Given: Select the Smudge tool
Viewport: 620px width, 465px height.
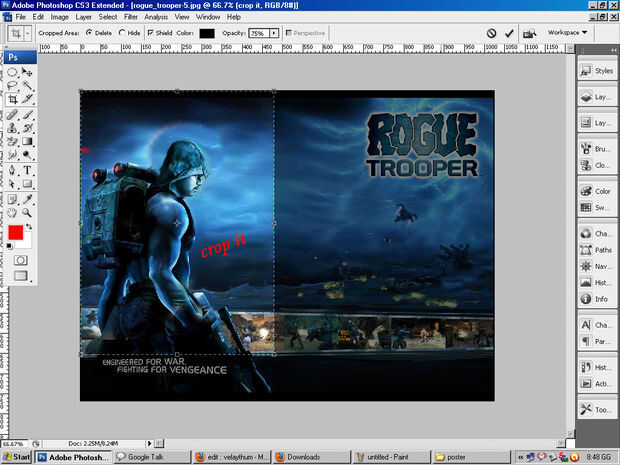Looking at the screenshot, I should tap(12, 155).
